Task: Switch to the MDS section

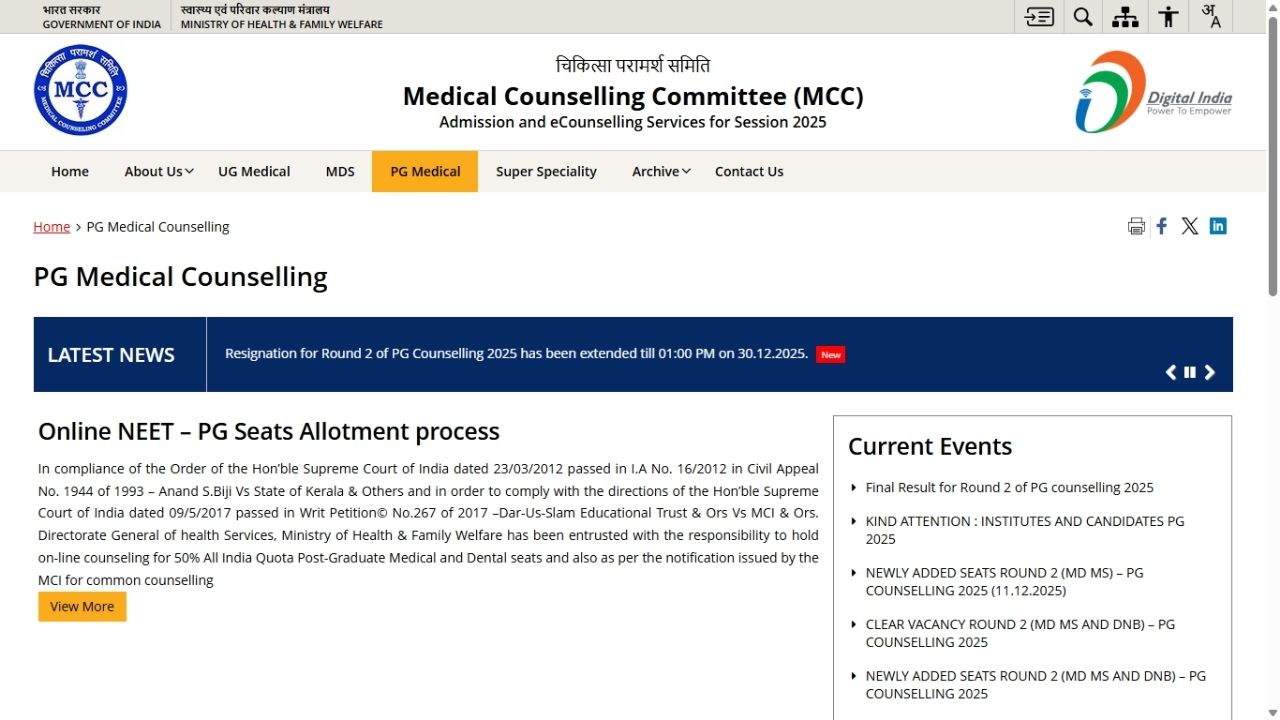Action: (x=340, y=171)
